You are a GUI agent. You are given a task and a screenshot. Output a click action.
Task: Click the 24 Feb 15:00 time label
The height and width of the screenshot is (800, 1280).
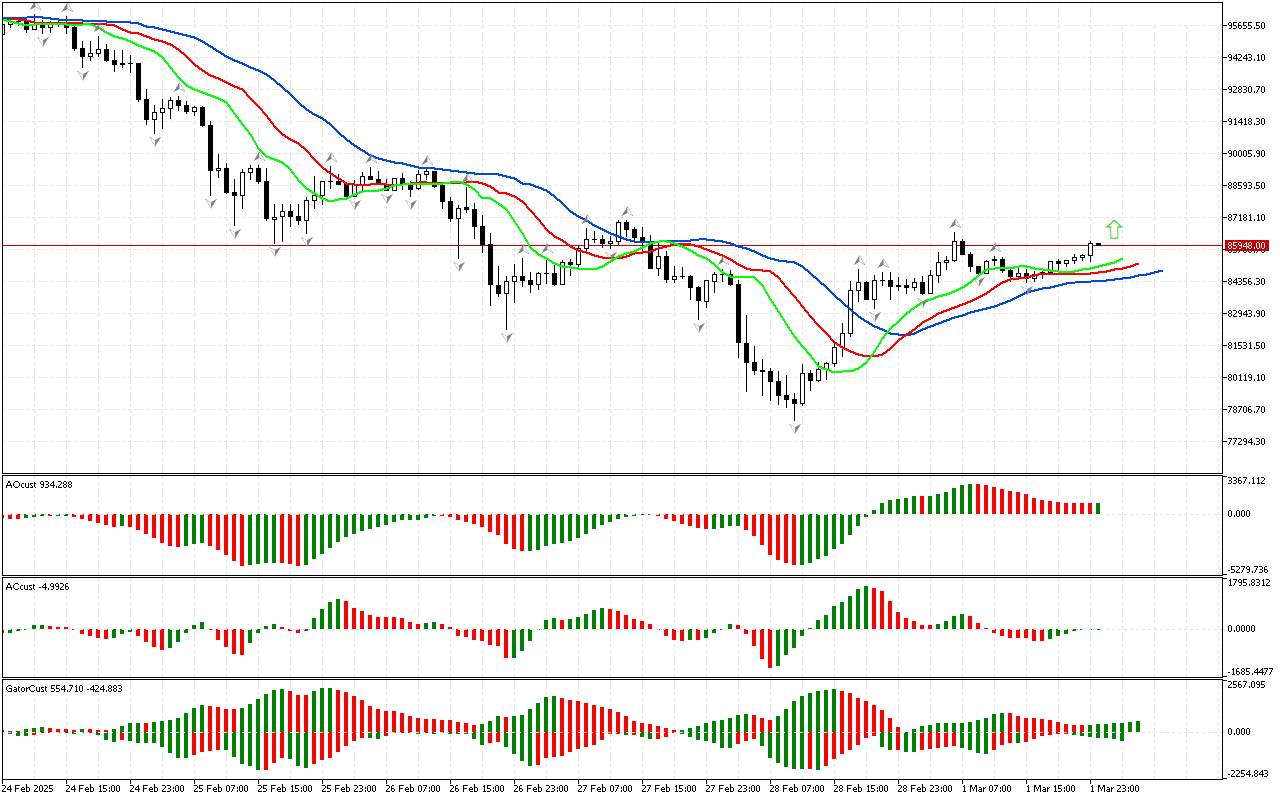point(91,789)
